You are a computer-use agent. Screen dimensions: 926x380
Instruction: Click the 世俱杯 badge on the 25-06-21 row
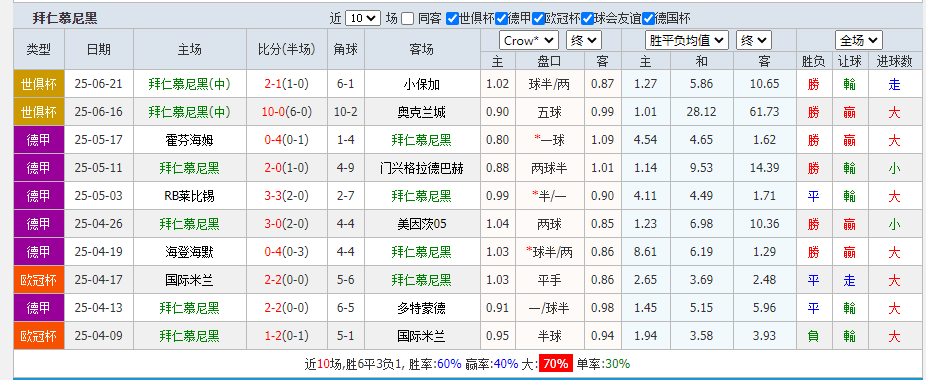38,85
